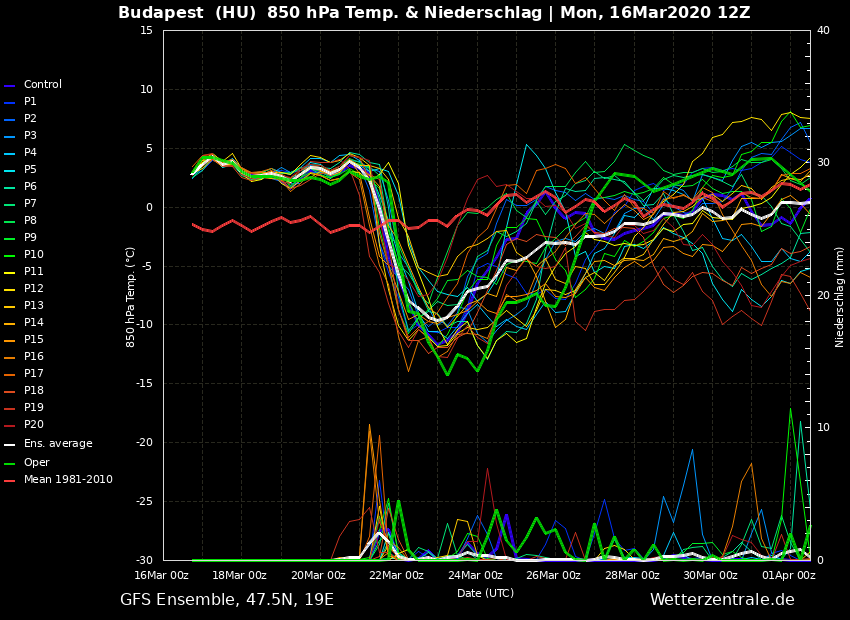Select the P10 legend entry label

tap(33, 255)
